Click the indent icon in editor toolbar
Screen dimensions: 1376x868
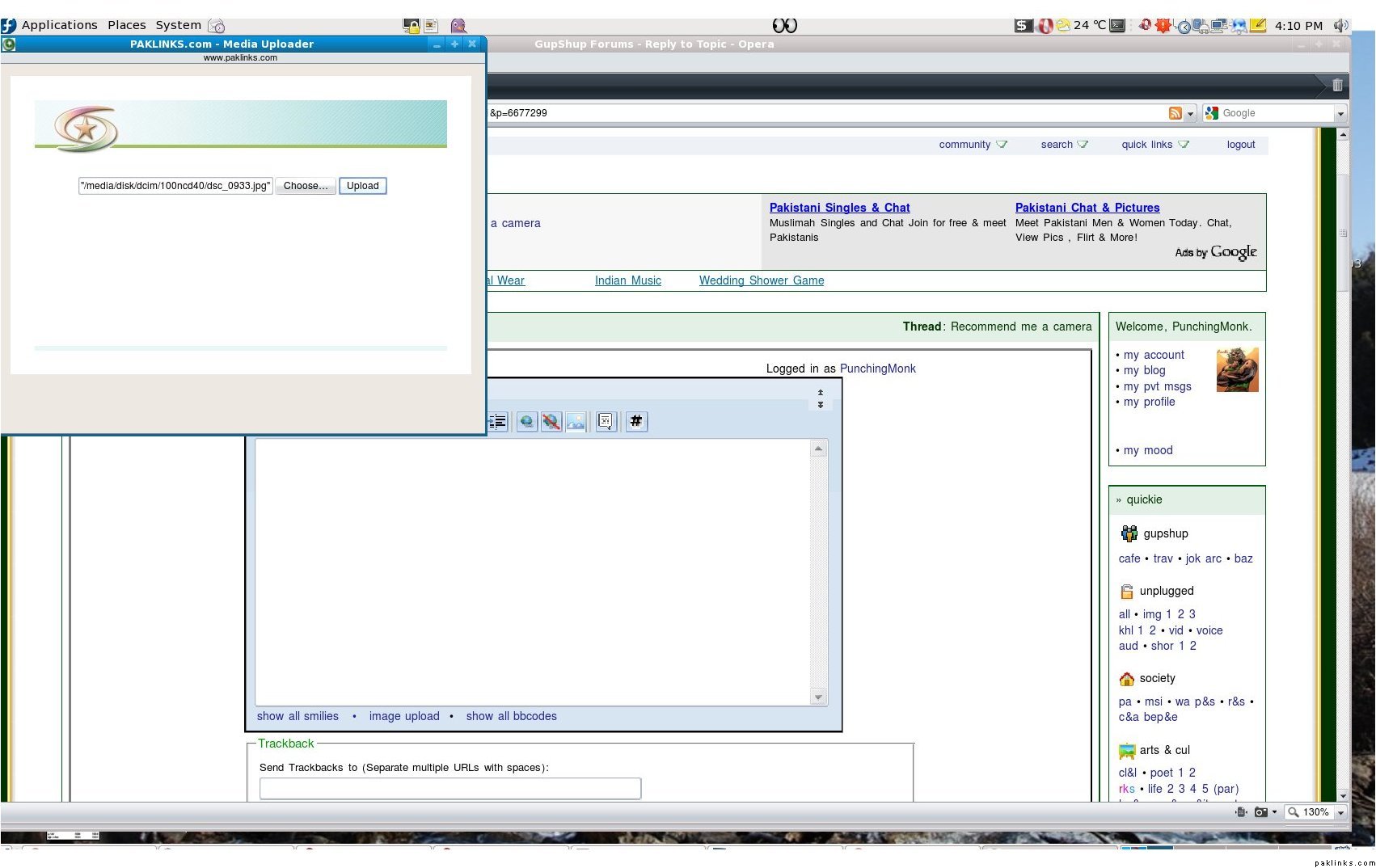[498, 422]
